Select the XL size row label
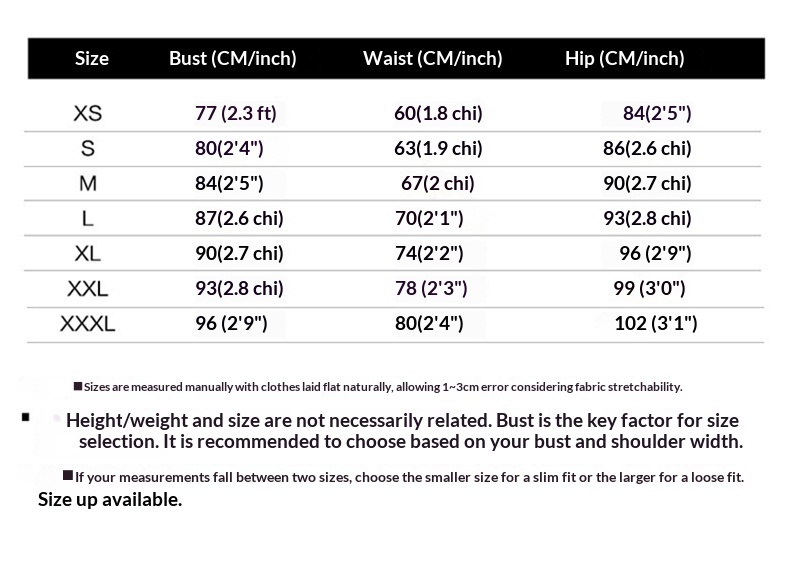790x583 pixels. coord(88,253)
